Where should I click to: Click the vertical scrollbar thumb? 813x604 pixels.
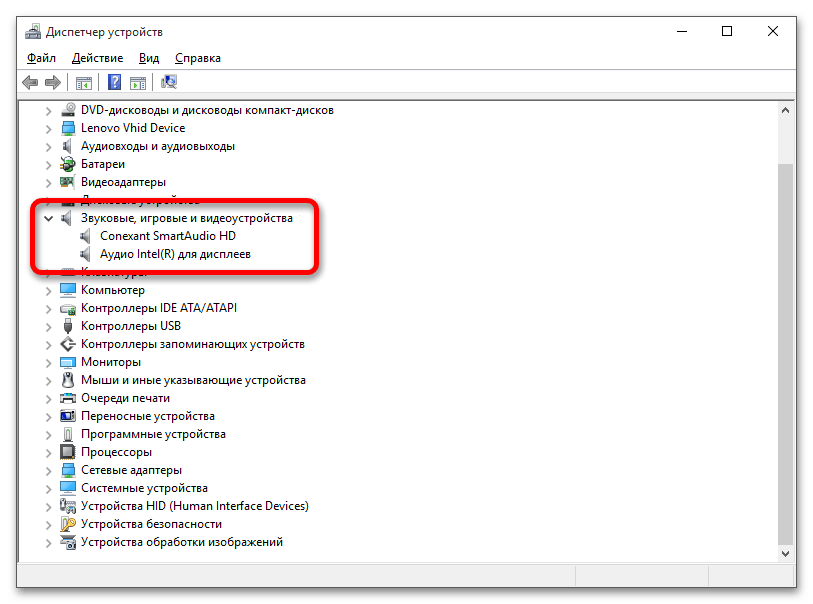(786, 355)
